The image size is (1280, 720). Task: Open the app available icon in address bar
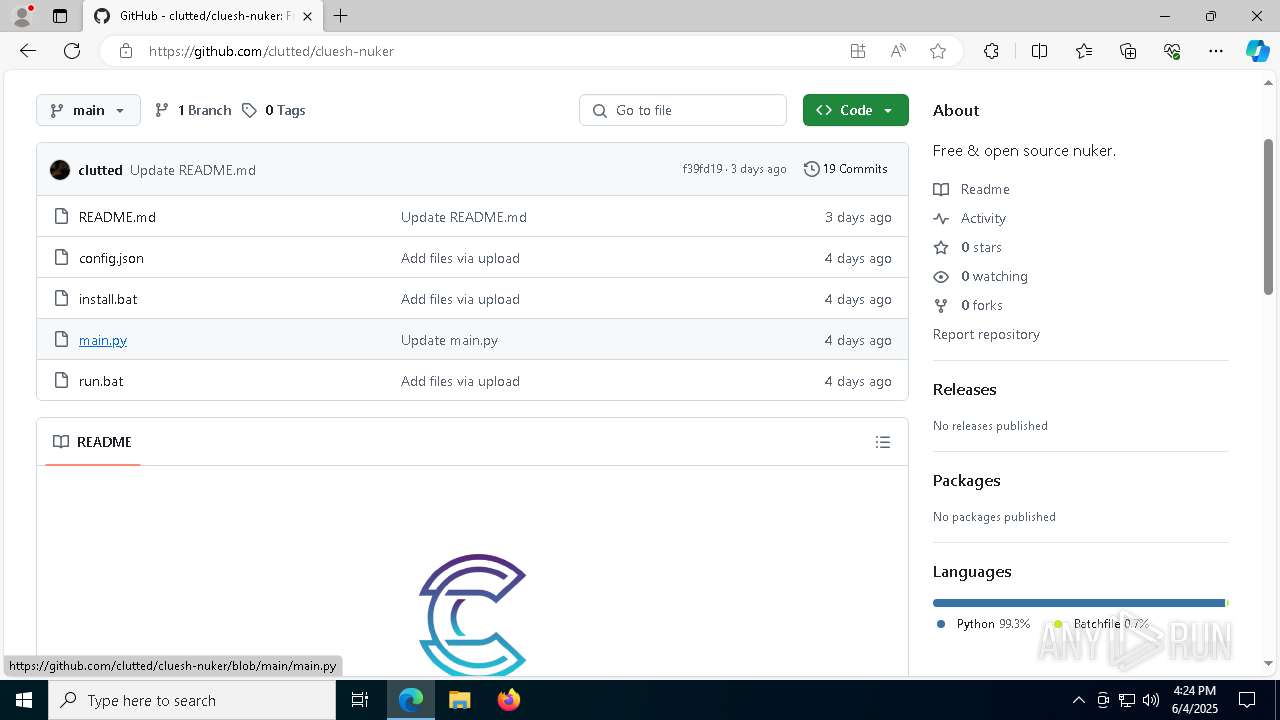858,51
